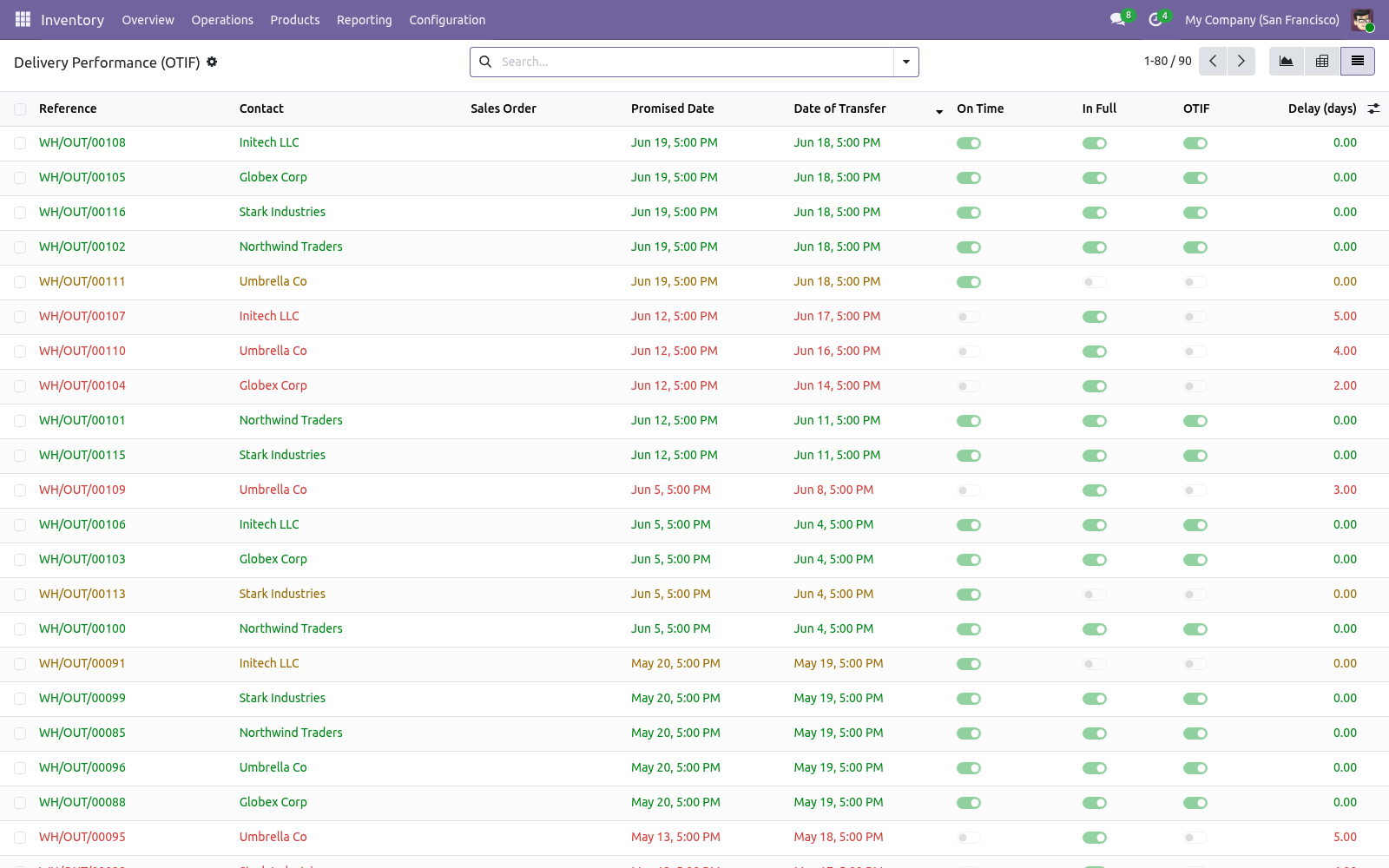Toggle the search options dropdown arrow

pyautogui.click(x=906, y=62)
